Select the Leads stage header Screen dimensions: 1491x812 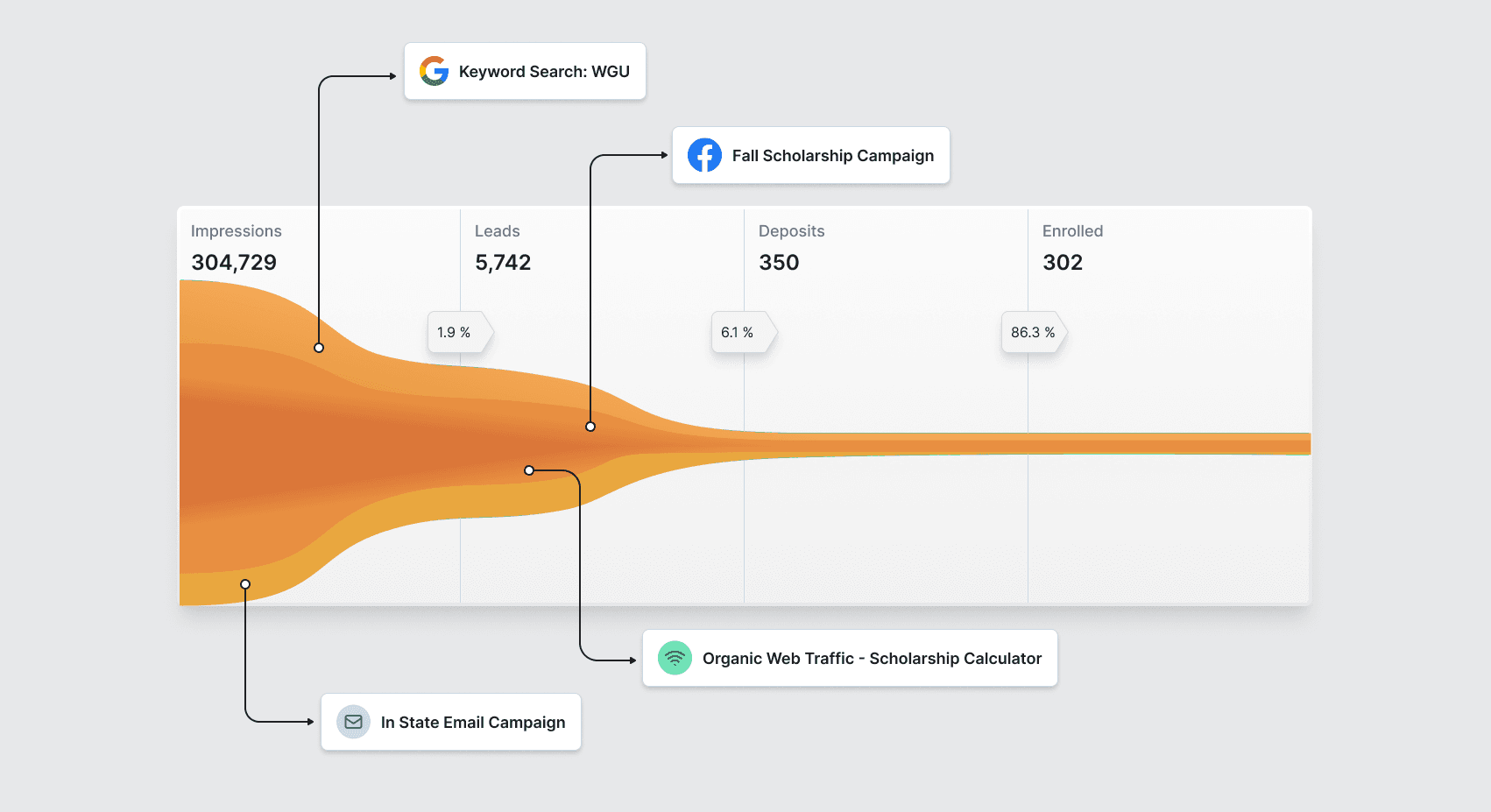498,231
